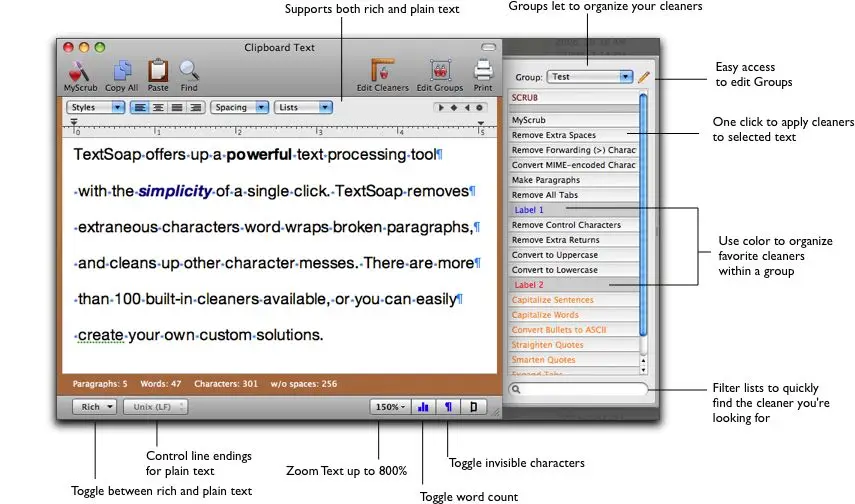Apply the MyScrub cleaner in list

tap(574, 120)
